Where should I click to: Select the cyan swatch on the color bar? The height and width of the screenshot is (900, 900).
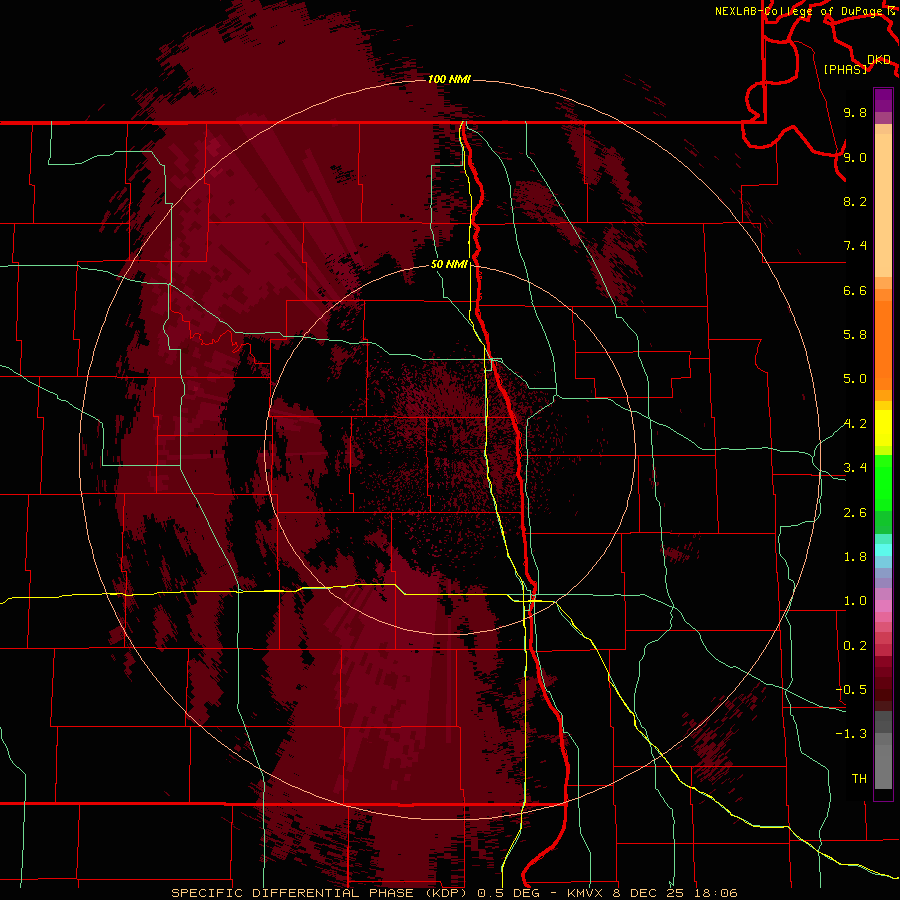(883, 550)
